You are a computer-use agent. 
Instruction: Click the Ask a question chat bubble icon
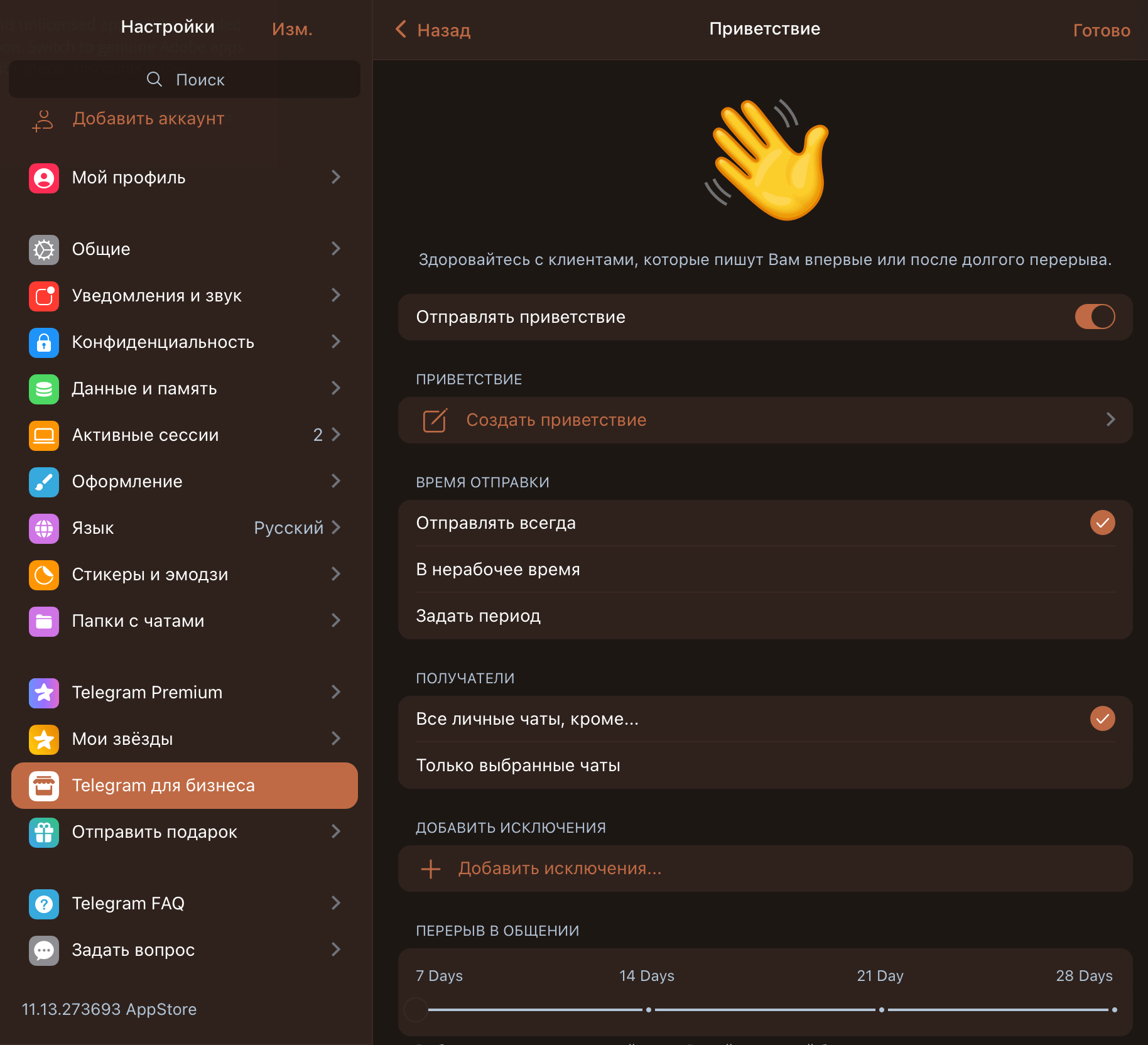(44, 951)
